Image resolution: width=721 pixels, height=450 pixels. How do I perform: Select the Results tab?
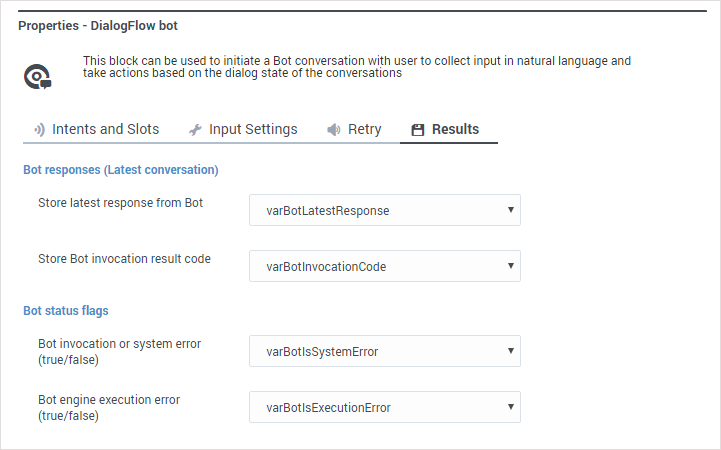point(455,129)
